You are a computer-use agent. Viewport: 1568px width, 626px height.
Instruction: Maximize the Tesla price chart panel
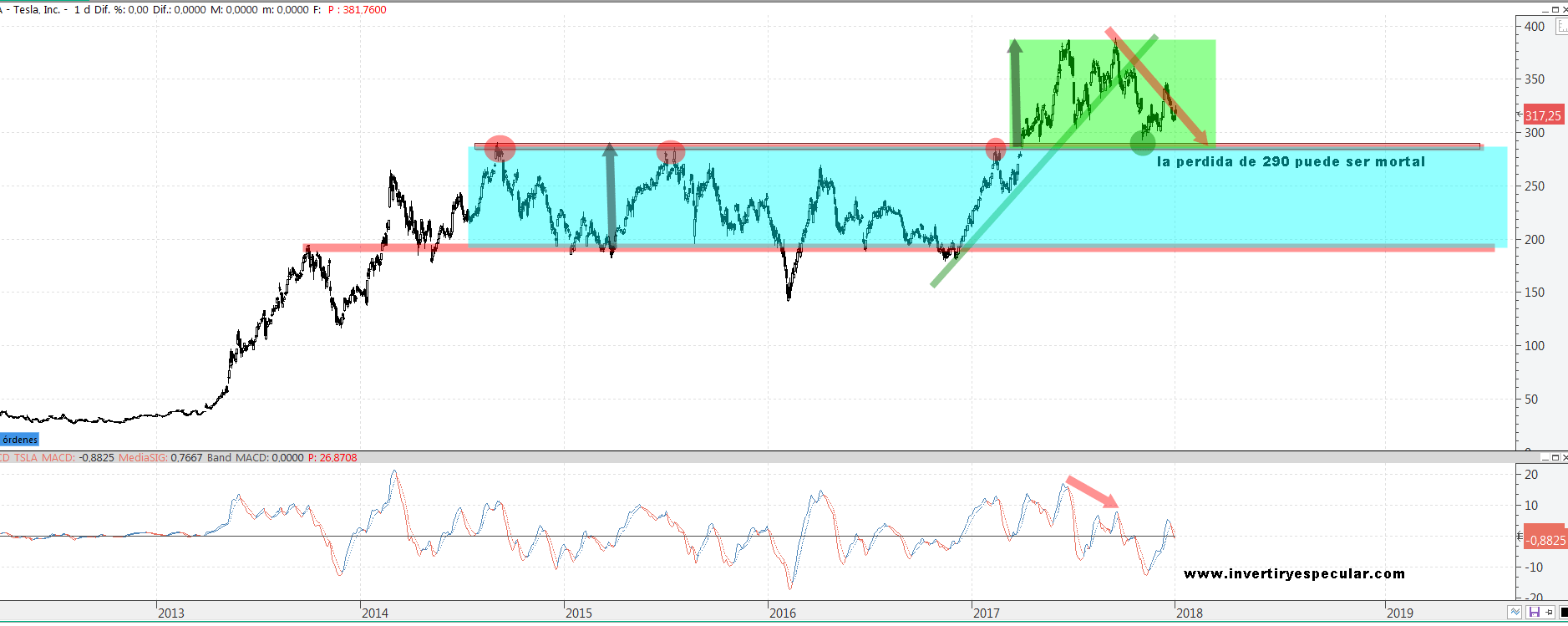1555,9
